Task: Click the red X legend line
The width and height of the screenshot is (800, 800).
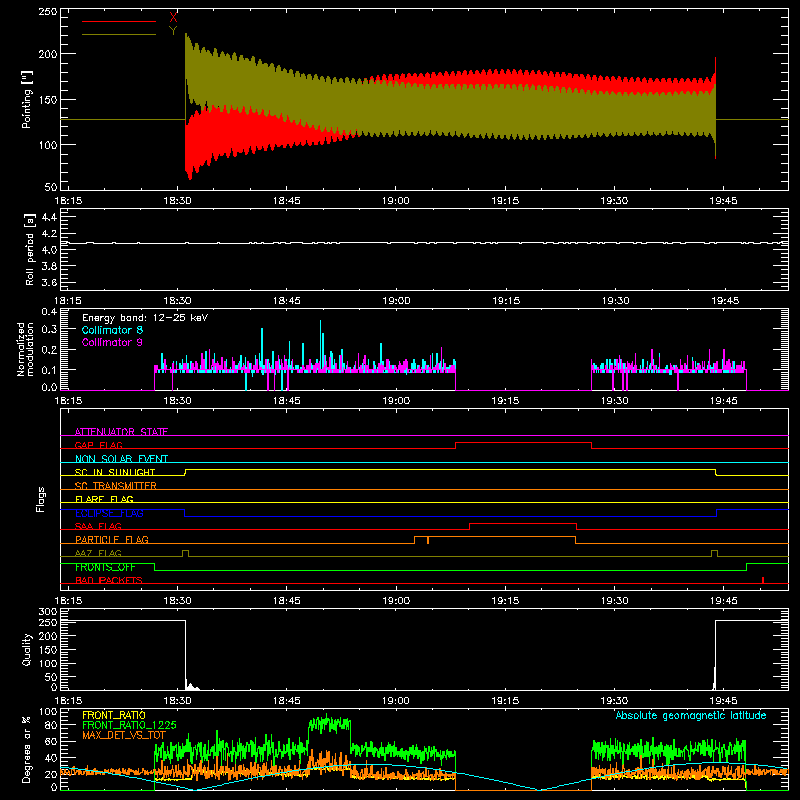Action: coord(119,21)
